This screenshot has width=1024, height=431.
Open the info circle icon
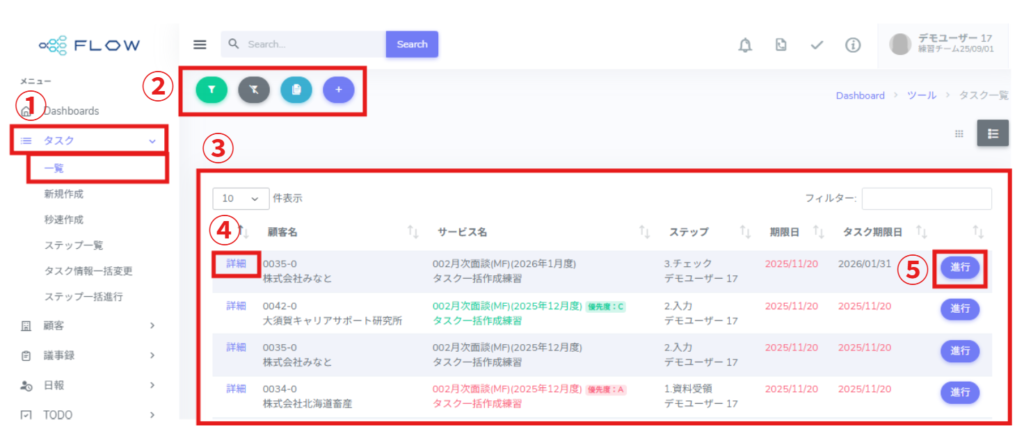pos(853,45)
